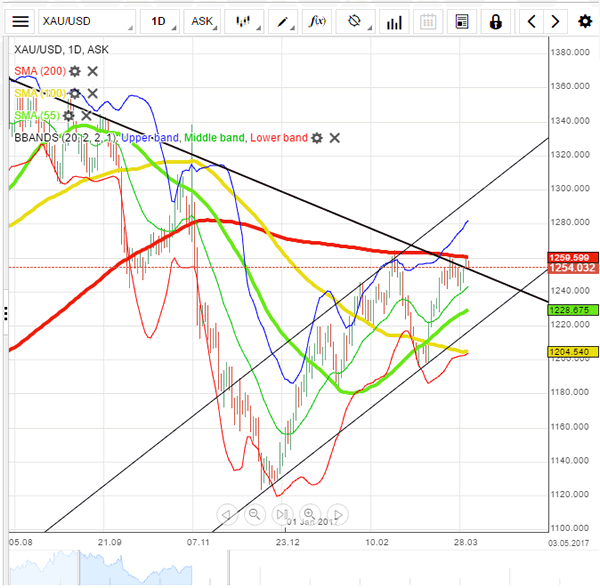The width and height of the screenshot is (600, 588).
Task: Click the 1204.540 yellow price tag
Action: [573, 352]
